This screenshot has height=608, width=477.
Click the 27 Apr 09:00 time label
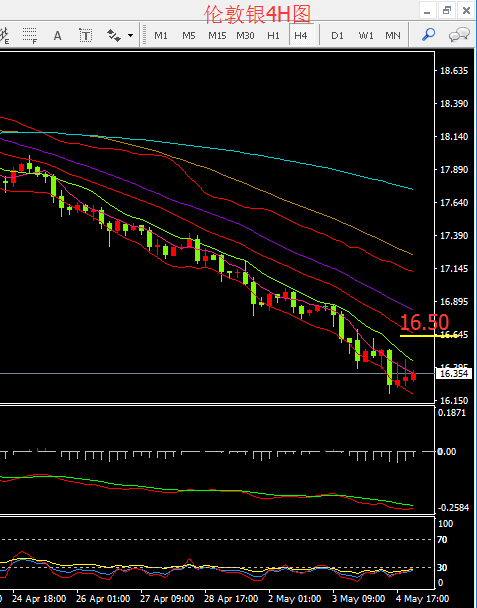167,598
